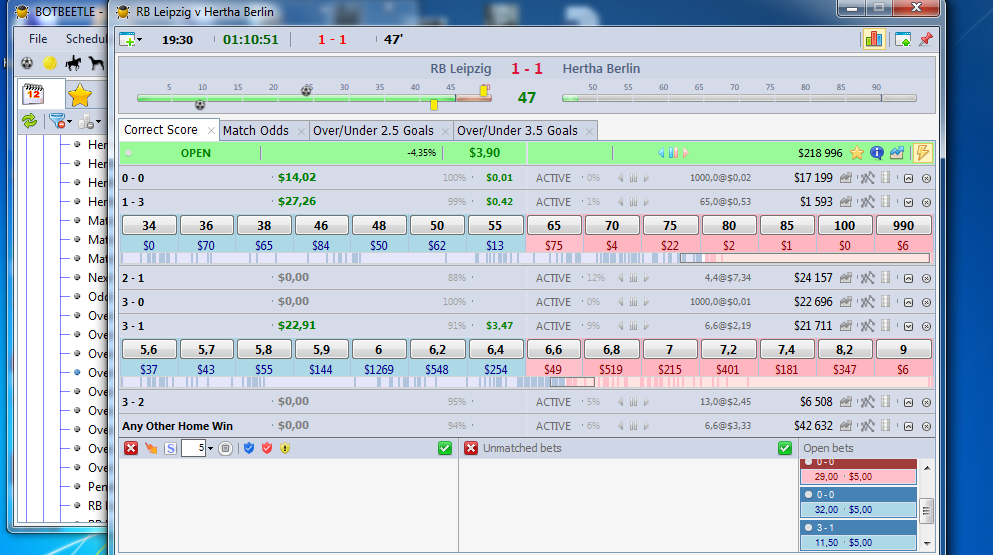Click the stake input field showing 5
Image resolution: width=993 pixels, height=555 pixels.
(x=193, y=448)
